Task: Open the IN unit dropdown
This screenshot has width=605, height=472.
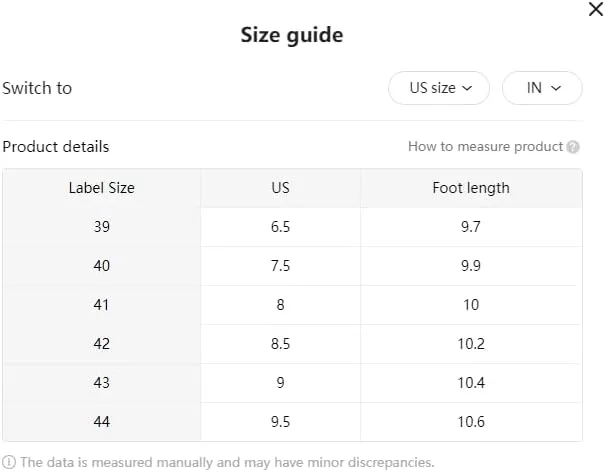Action: click(x=542, y=88)
